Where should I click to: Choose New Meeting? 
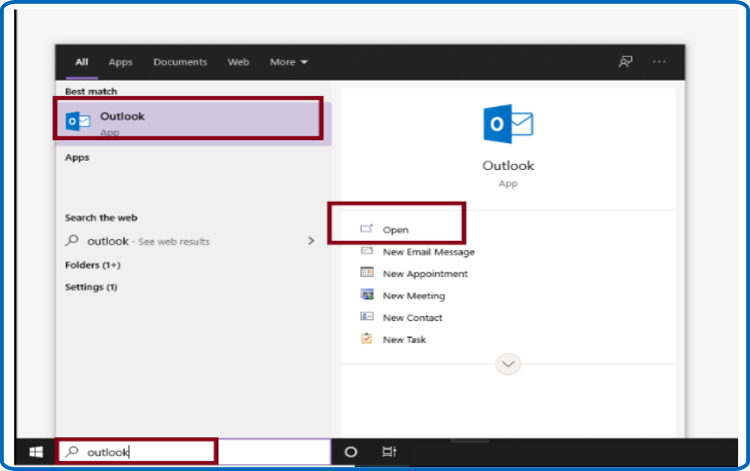pos(414,296)
